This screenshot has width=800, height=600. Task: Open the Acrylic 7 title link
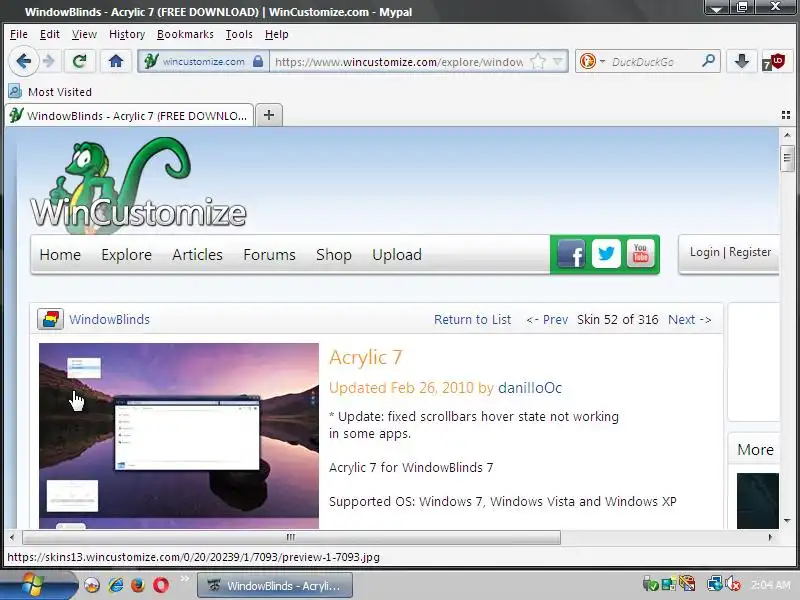(x=365, y=358)
